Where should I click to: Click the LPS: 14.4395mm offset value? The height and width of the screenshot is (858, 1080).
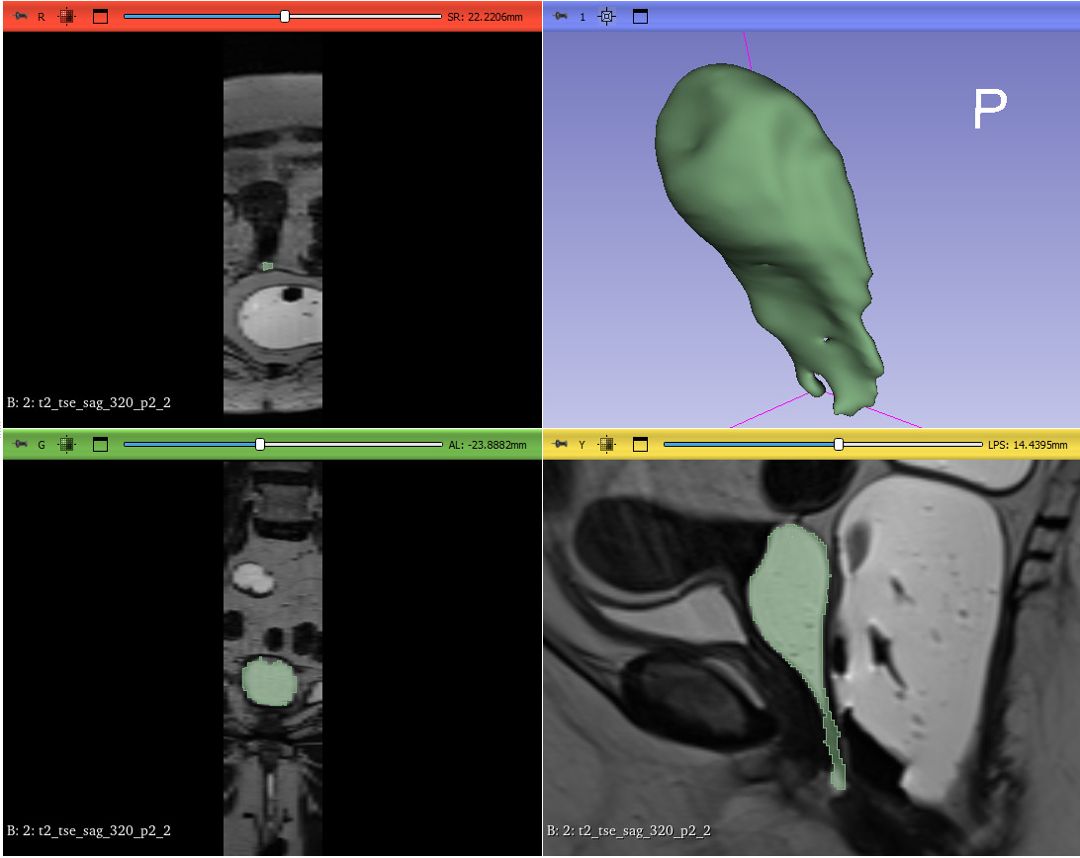click(1028, 446)
